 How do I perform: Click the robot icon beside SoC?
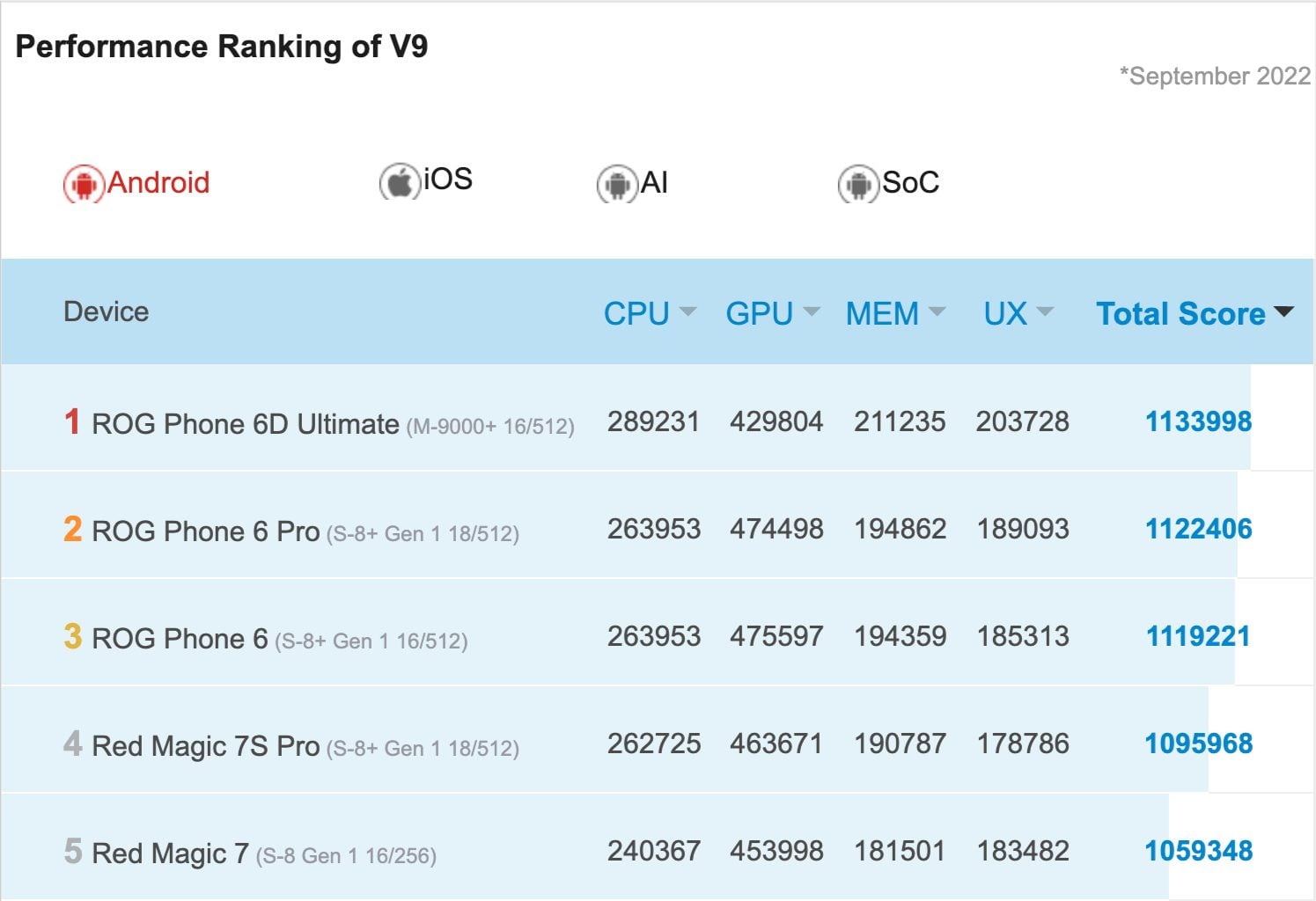[858, 184]
